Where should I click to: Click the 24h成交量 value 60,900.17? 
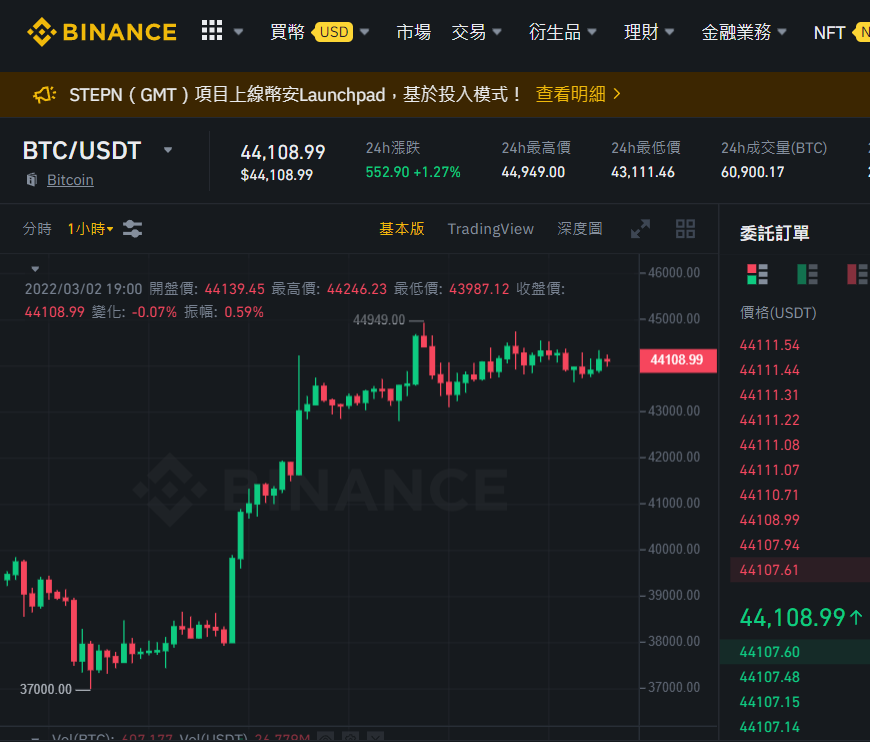tap(752, 172)
